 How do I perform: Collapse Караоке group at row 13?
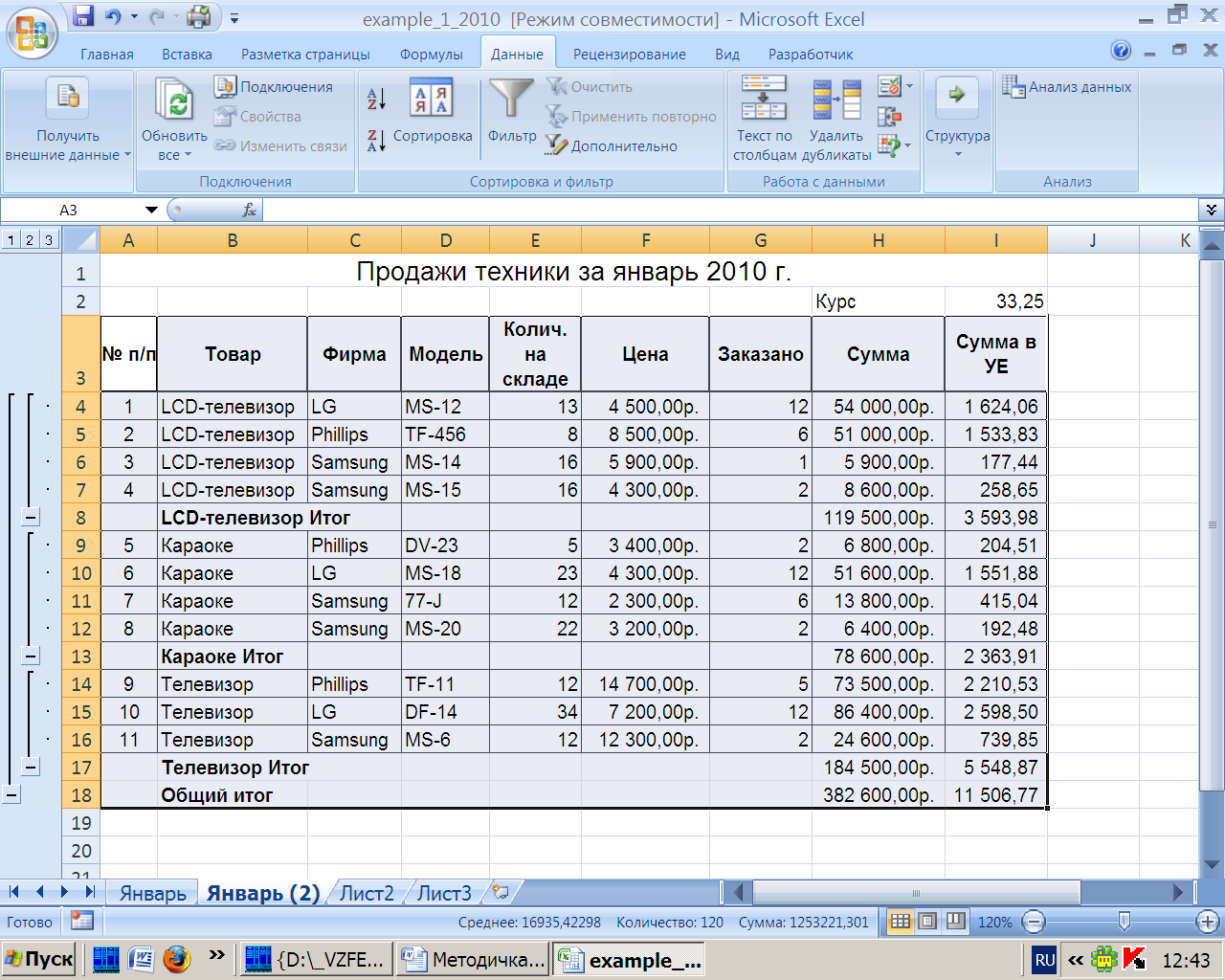(31, 657)
